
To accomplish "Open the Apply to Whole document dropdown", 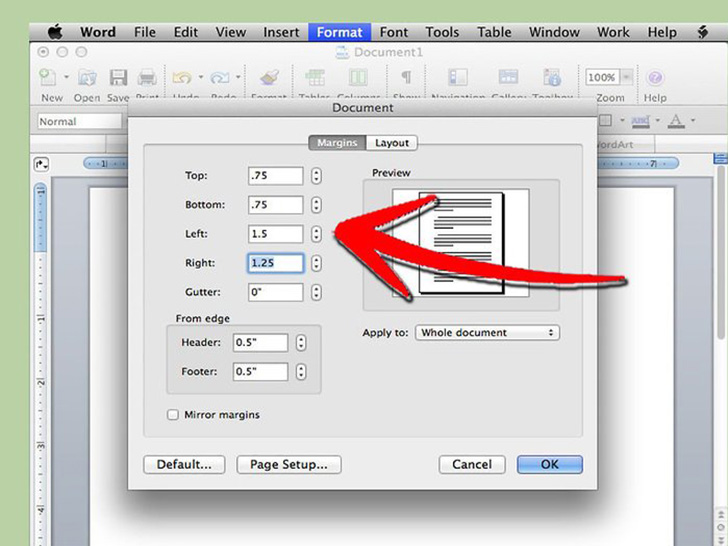I will (487, 332).
